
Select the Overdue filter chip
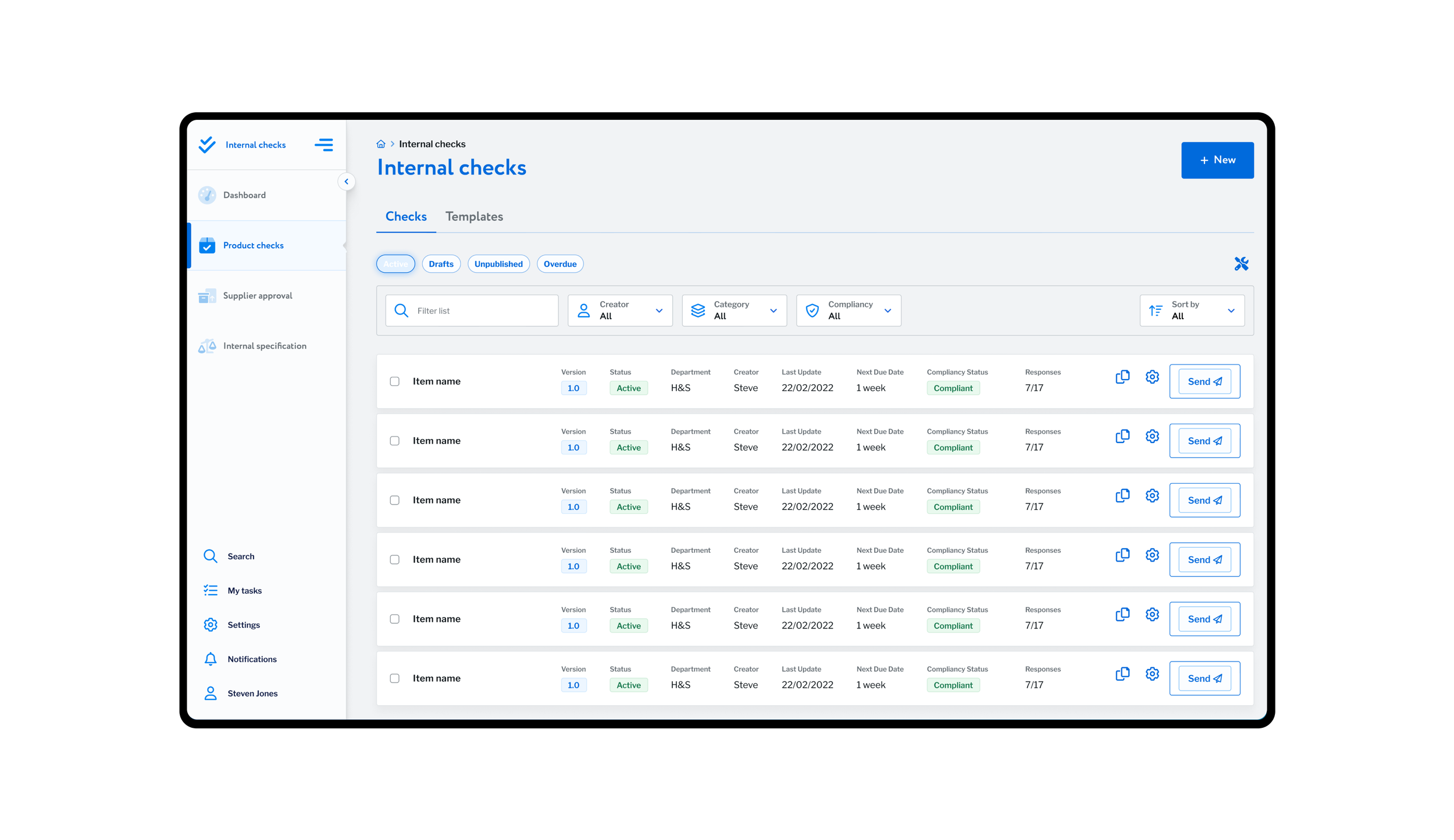pyautogui.click(x=559, y=264)
